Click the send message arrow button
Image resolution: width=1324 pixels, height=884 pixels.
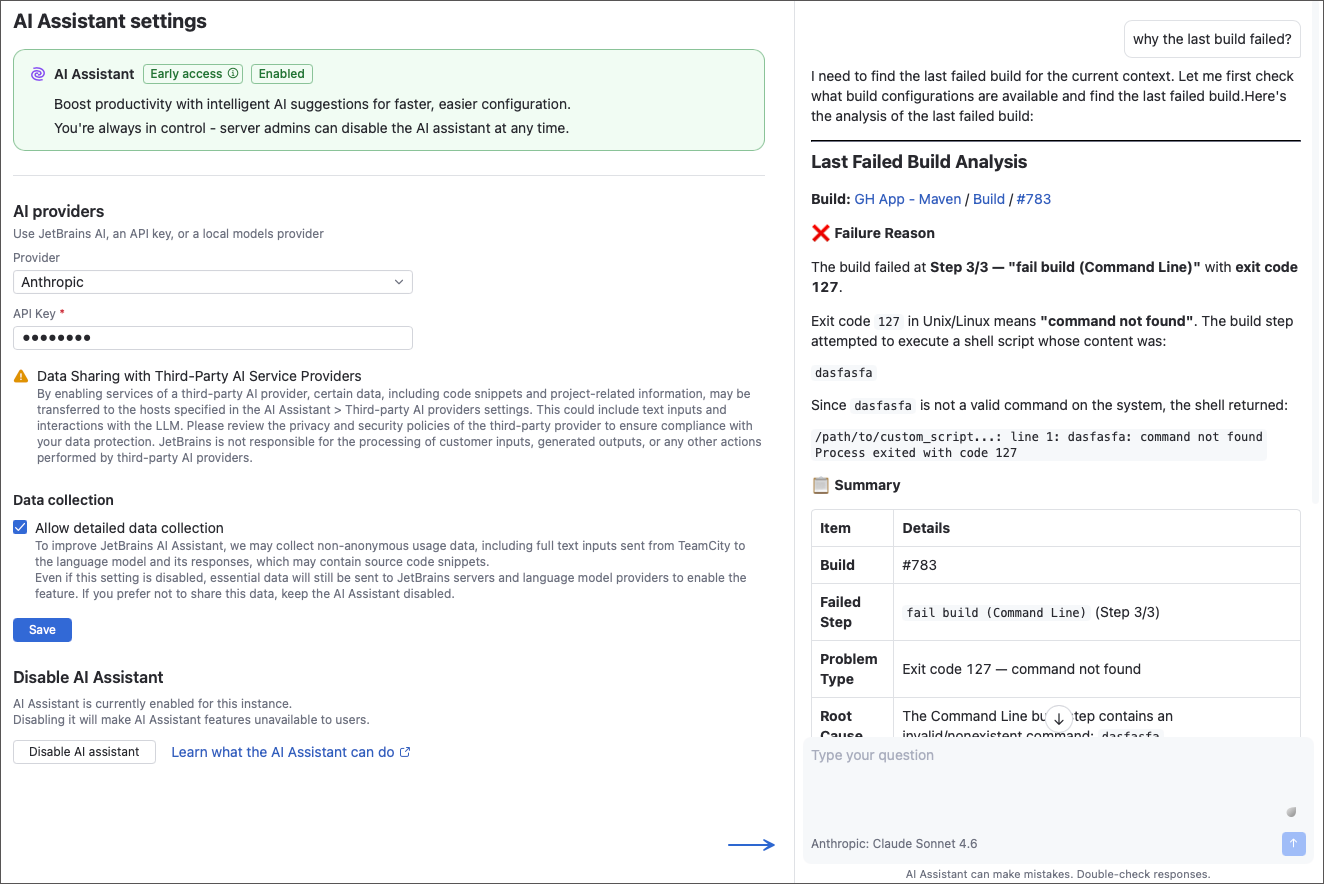[x=1293, y=844]
